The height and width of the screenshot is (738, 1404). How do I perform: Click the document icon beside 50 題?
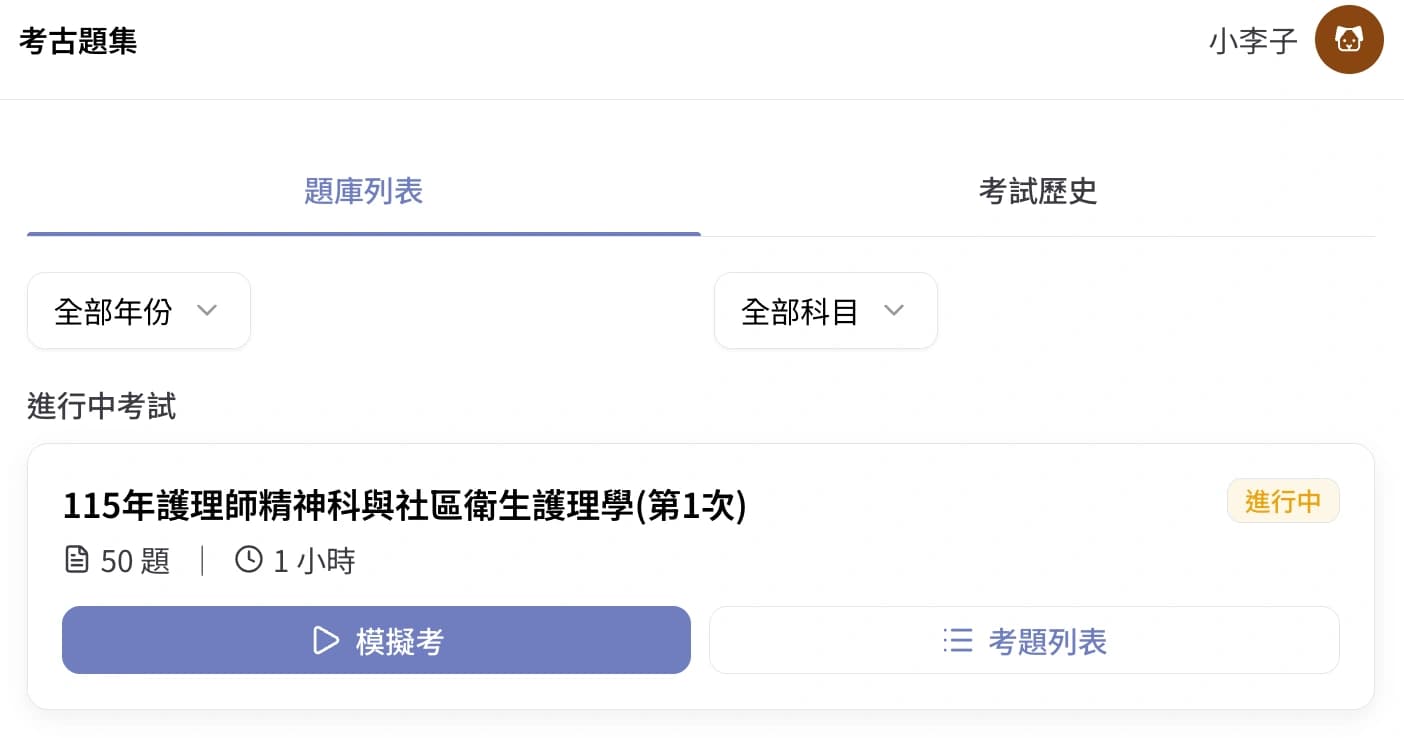coord(77,560)
